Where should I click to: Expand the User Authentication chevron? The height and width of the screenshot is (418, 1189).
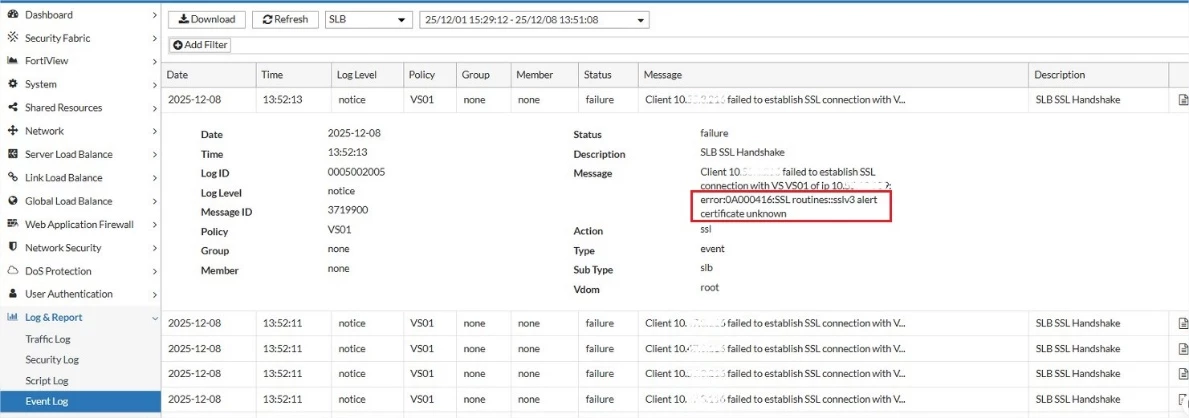point(154,294)
